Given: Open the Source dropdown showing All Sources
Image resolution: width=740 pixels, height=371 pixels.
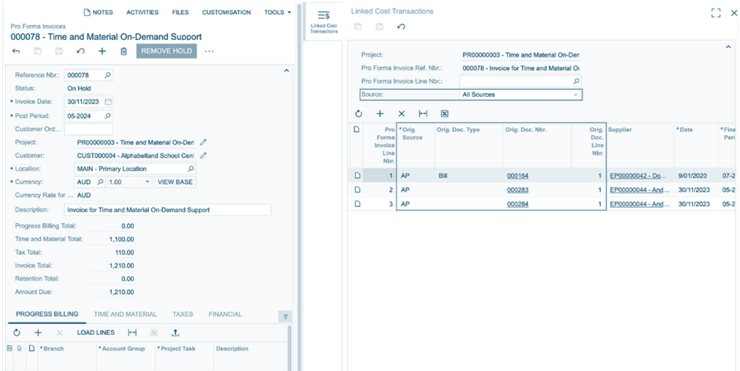Looking at the screenshot, I should click(521, 94).
